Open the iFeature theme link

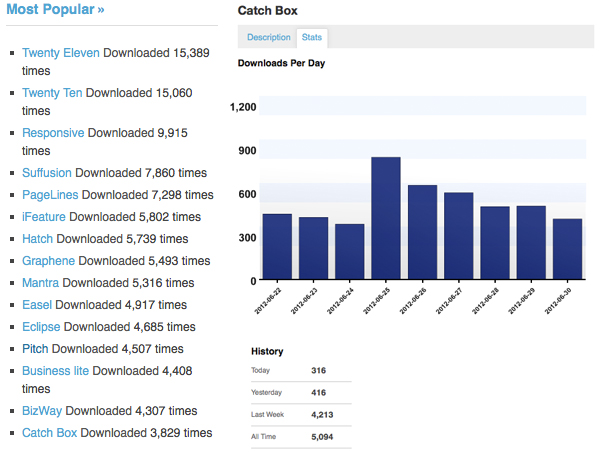click(44, 217)
